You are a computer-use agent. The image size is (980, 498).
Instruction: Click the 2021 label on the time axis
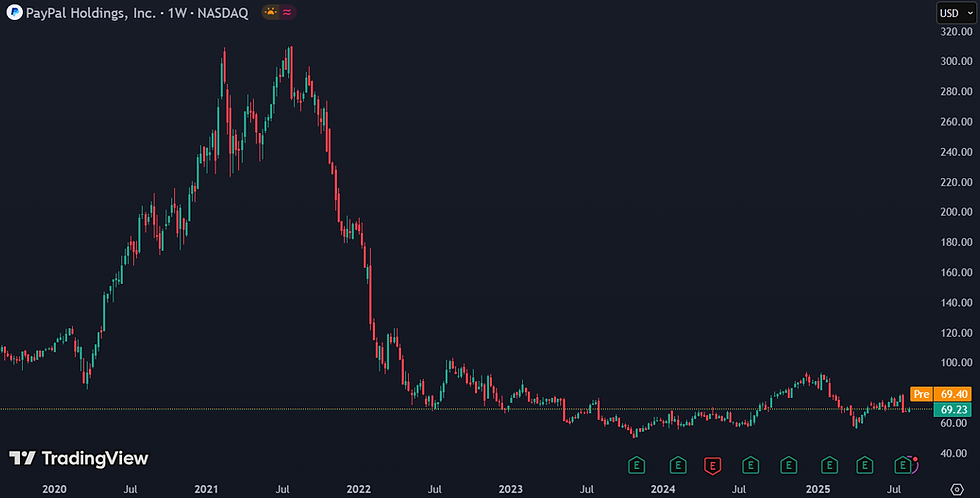coord(206,489)
